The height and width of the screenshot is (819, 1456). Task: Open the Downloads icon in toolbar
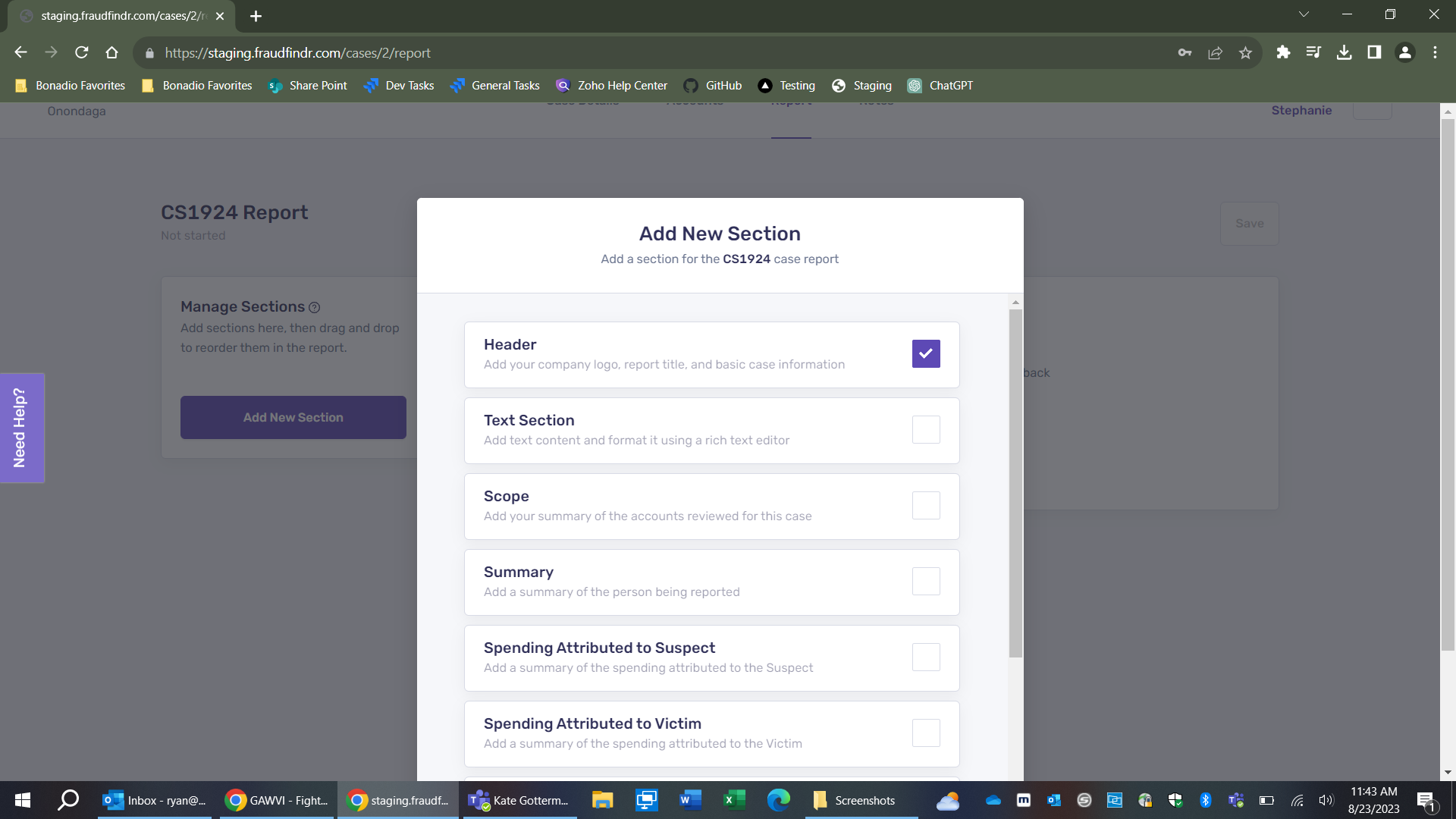1344,52
